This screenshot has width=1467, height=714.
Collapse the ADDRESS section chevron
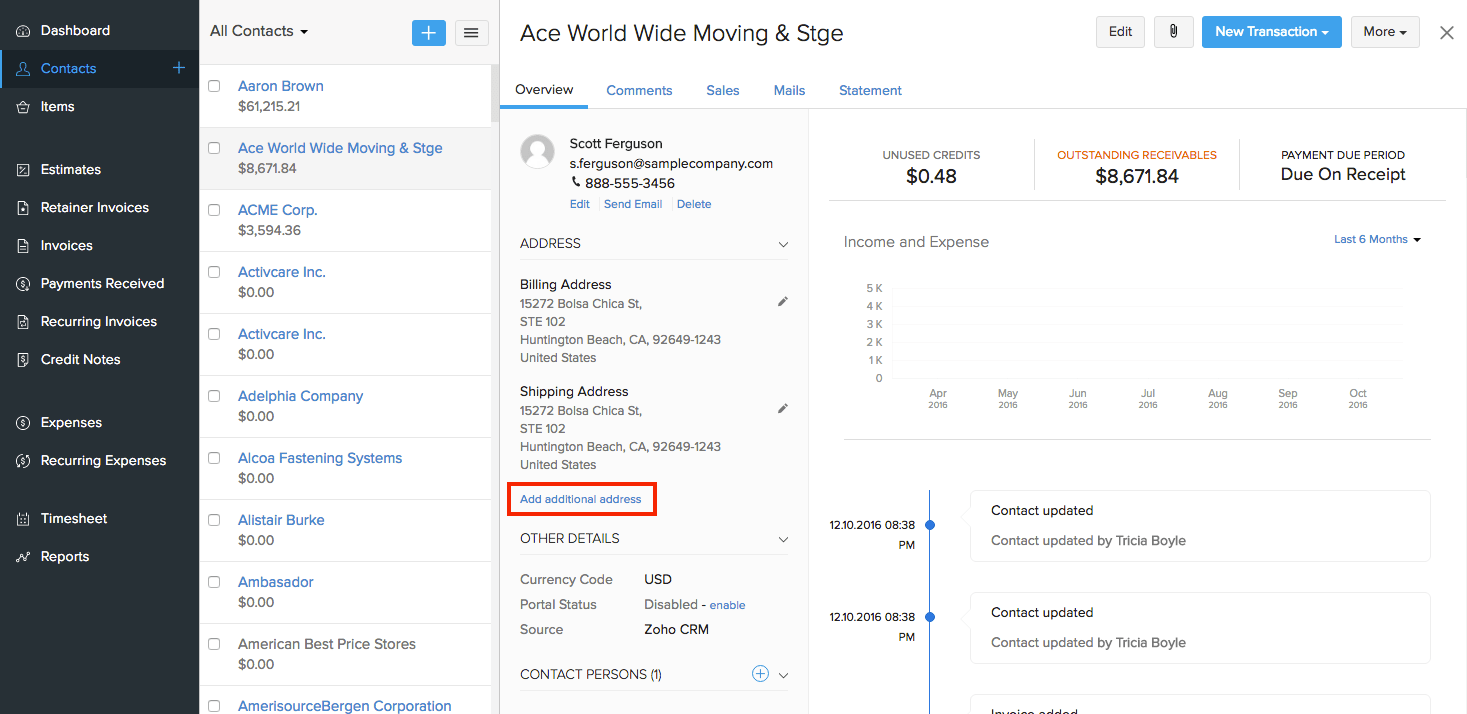tap(783, 244)
